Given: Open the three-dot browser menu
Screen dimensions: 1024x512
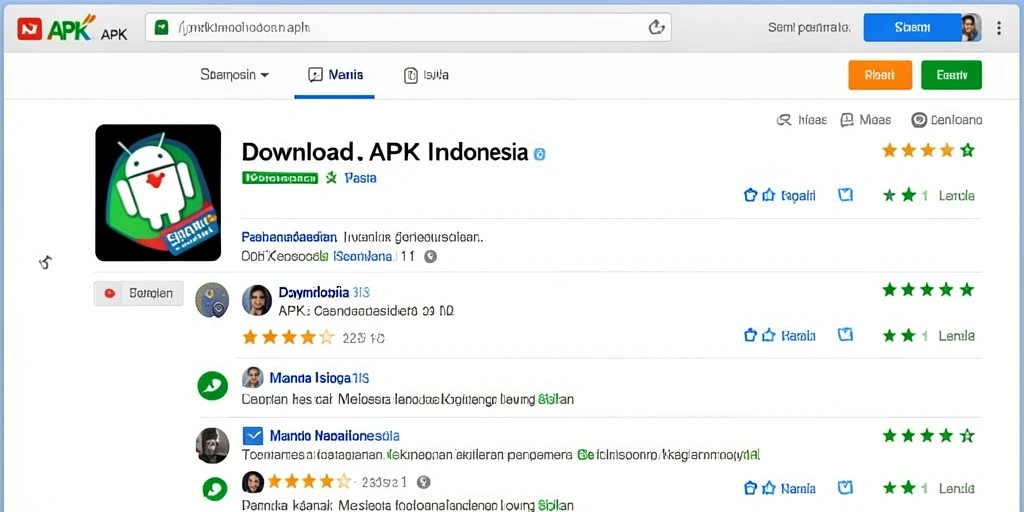Looking at the screenshot, I should [999, 27].
